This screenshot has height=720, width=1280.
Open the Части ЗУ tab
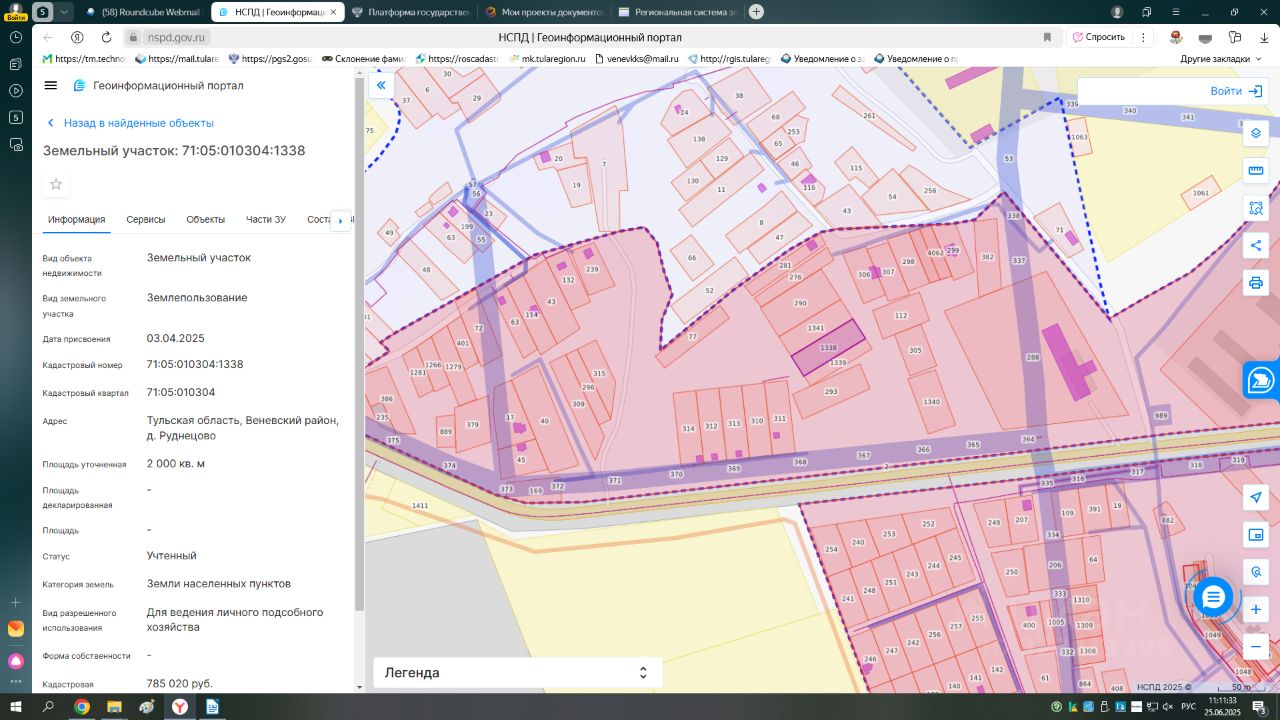pyautogui.click(x=266, y=220)
